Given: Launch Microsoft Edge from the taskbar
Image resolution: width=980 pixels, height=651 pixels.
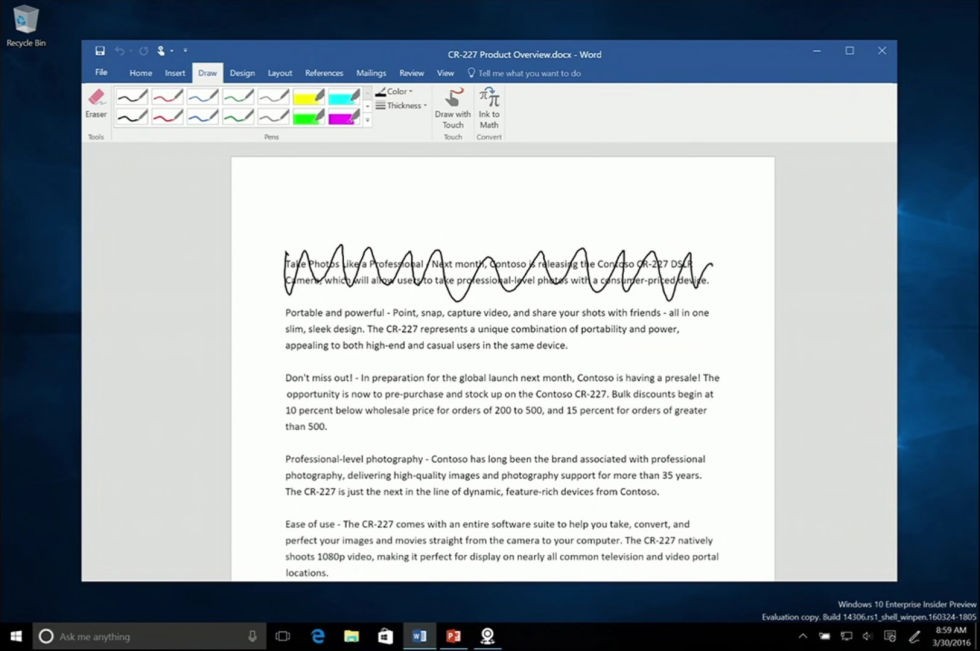Looking at the screenshot, I should click(x=318, y=636).
